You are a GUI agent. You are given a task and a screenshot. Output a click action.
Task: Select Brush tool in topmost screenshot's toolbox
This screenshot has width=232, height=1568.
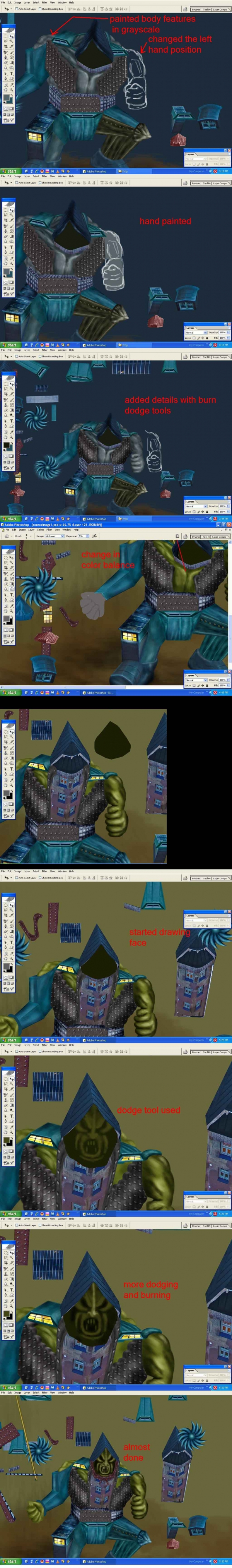pos(12,52)
